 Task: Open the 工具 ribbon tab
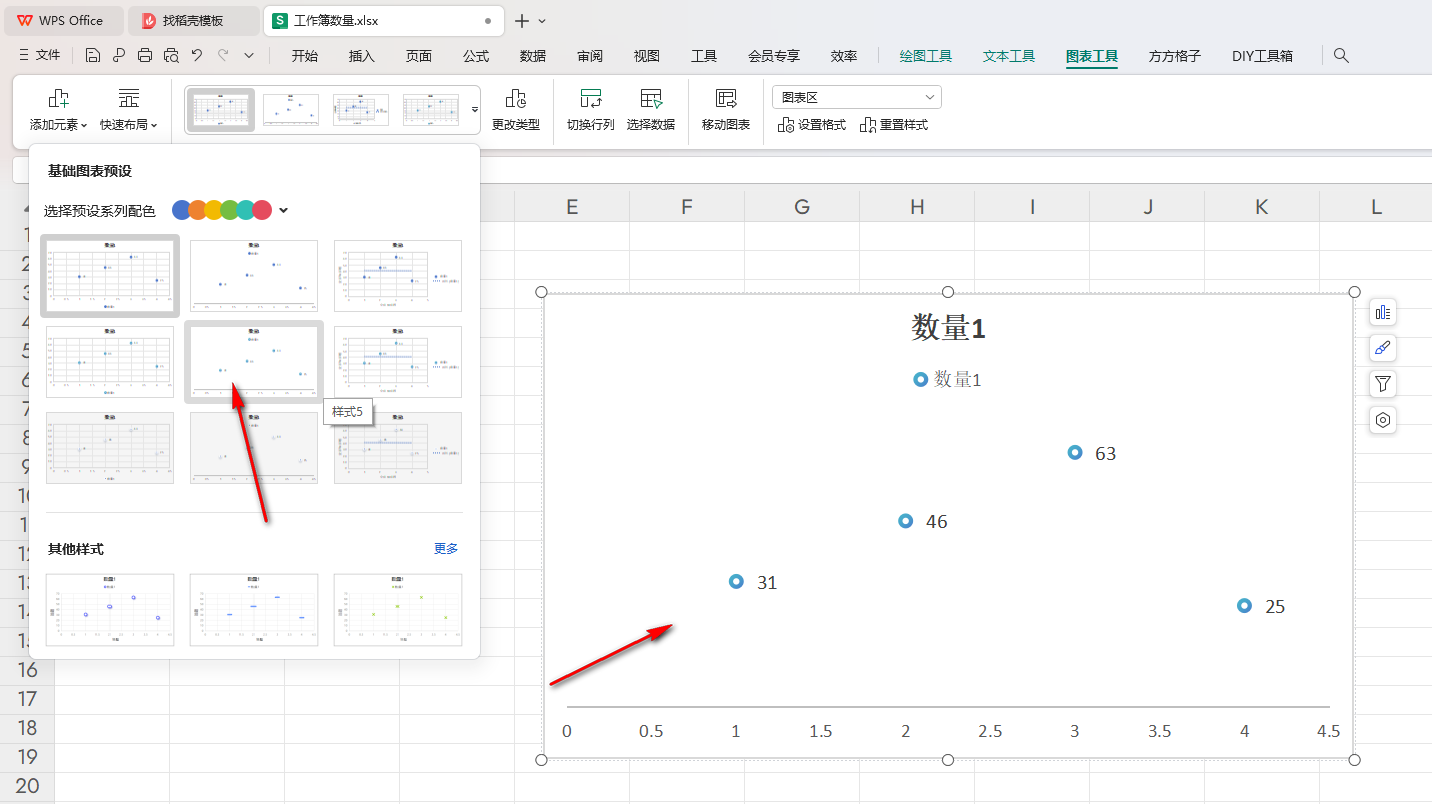[x=704, y=56]
